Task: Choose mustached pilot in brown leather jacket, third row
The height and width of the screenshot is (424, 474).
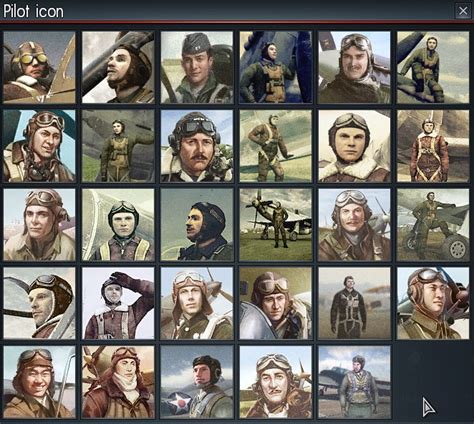Action: coord(354,225)
